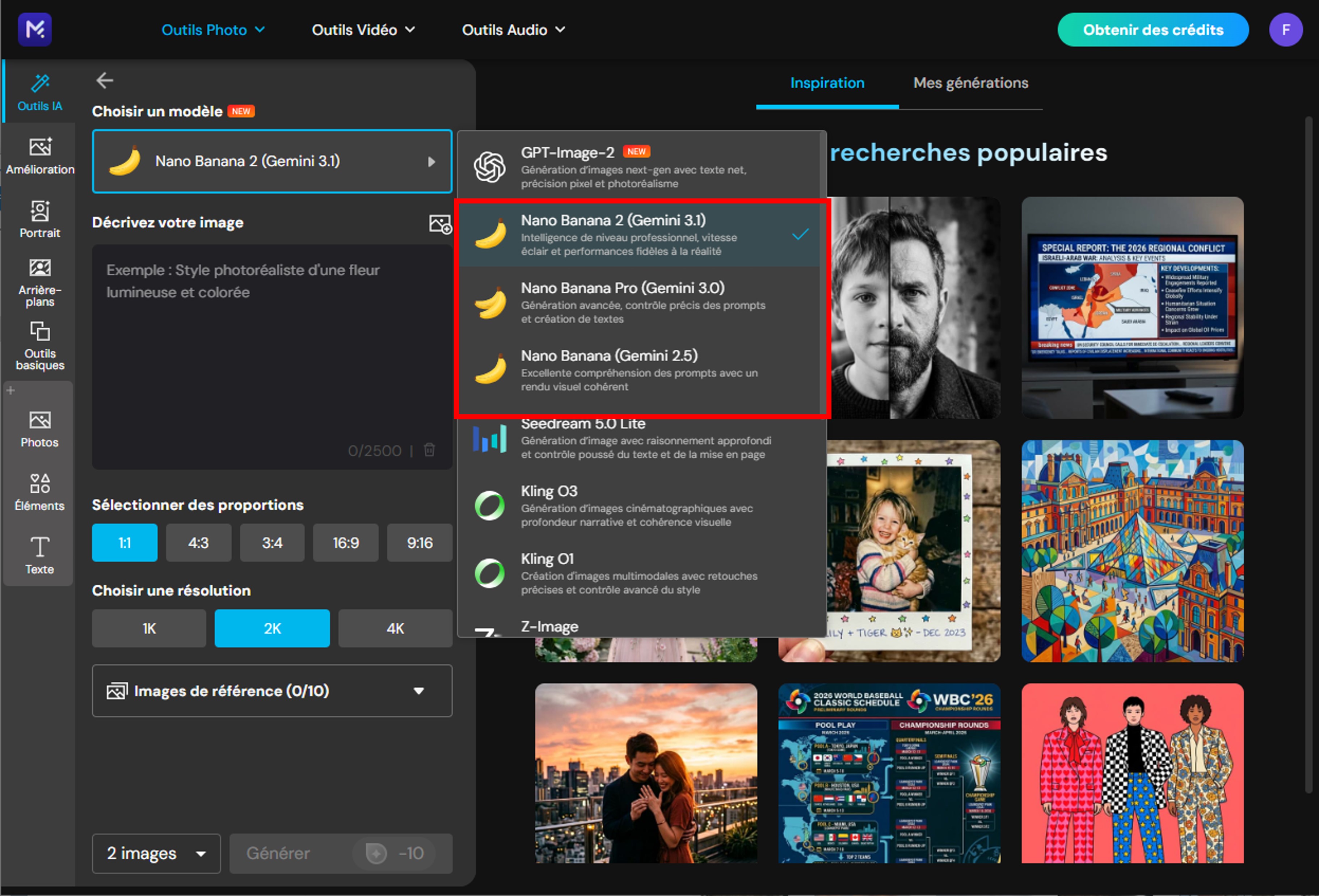The height and width of the screenshot is (896, 1319).
Task: Open the Photos panel icon
Action: pyautogui.click(x=40, y=429)
